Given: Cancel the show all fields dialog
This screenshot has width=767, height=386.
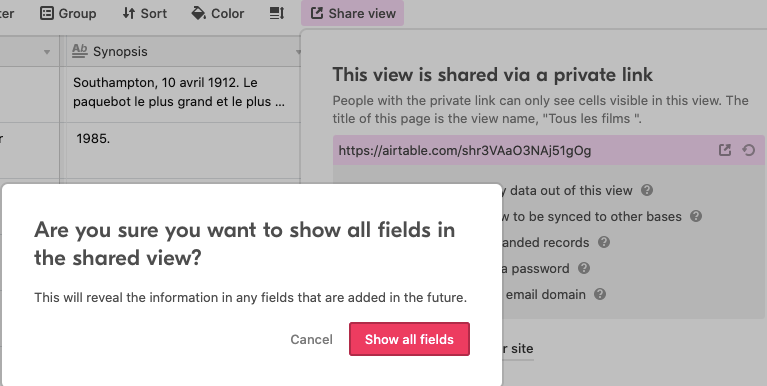Looking at the screenshot, I should click(311, 340).
